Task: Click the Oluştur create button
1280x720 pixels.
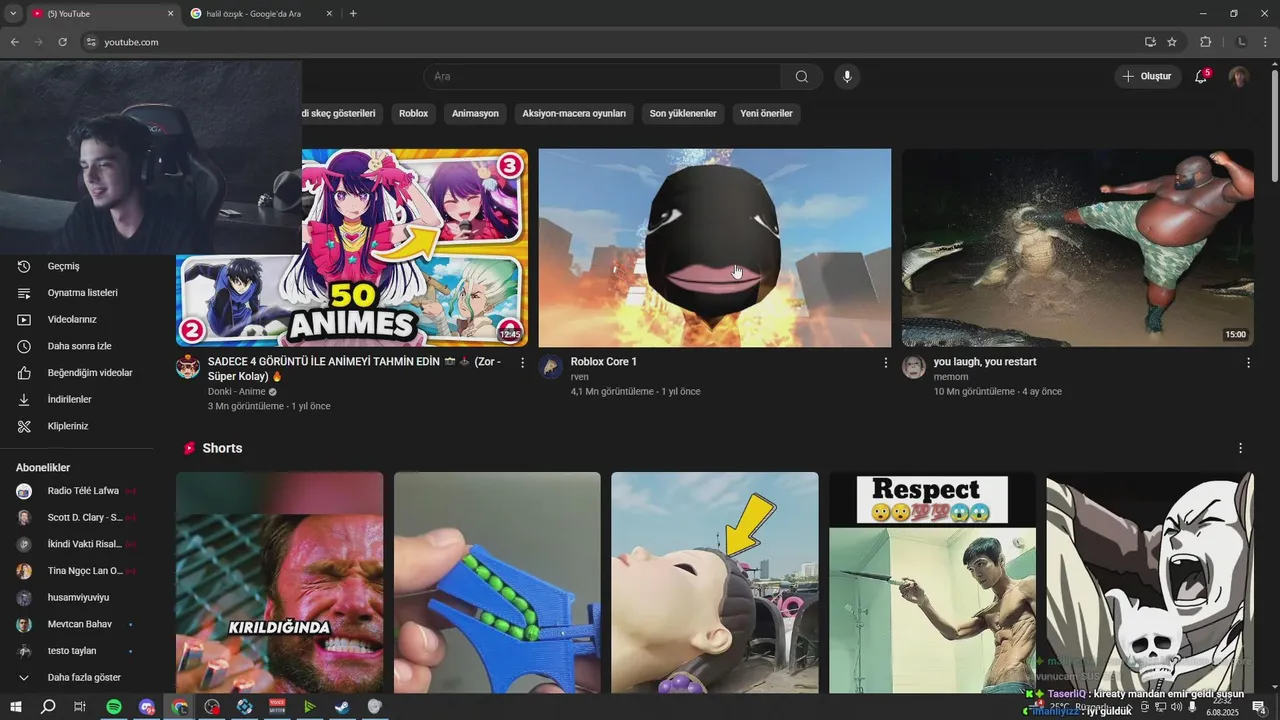Action: [1146, 77]
